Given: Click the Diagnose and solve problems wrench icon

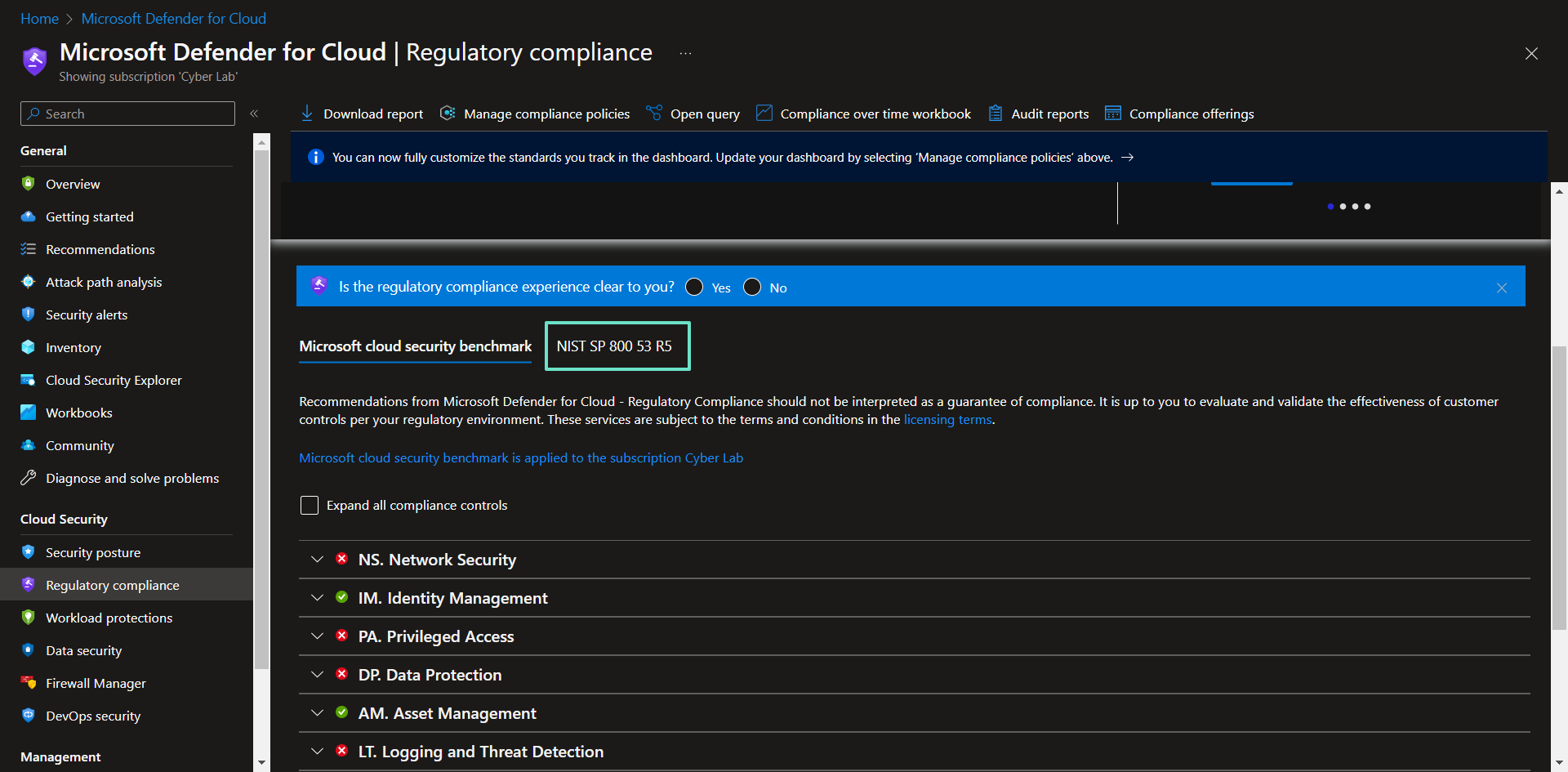Looking at the screenshot, I should tap(29, 478).
